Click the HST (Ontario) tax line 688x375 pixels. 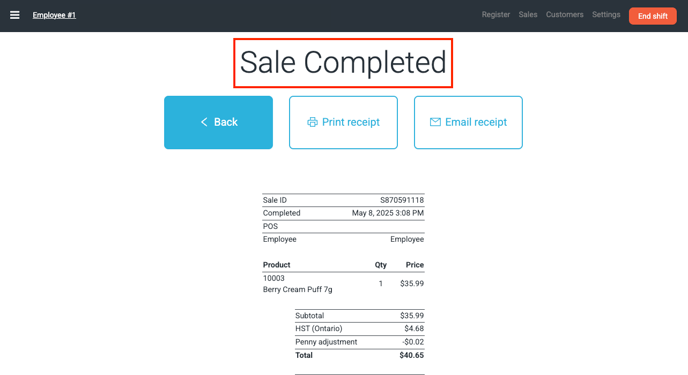click(360, 329)
